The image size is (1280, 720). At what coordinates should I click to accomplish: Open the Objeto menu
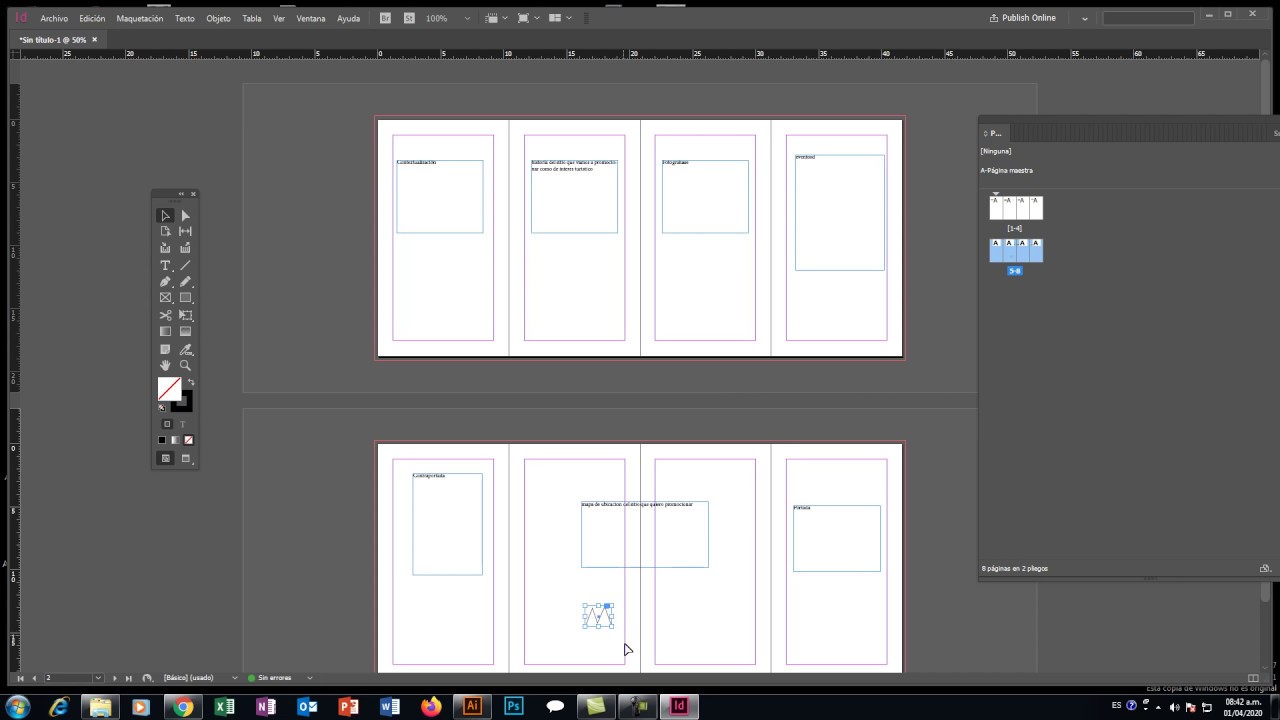point(218,18)
